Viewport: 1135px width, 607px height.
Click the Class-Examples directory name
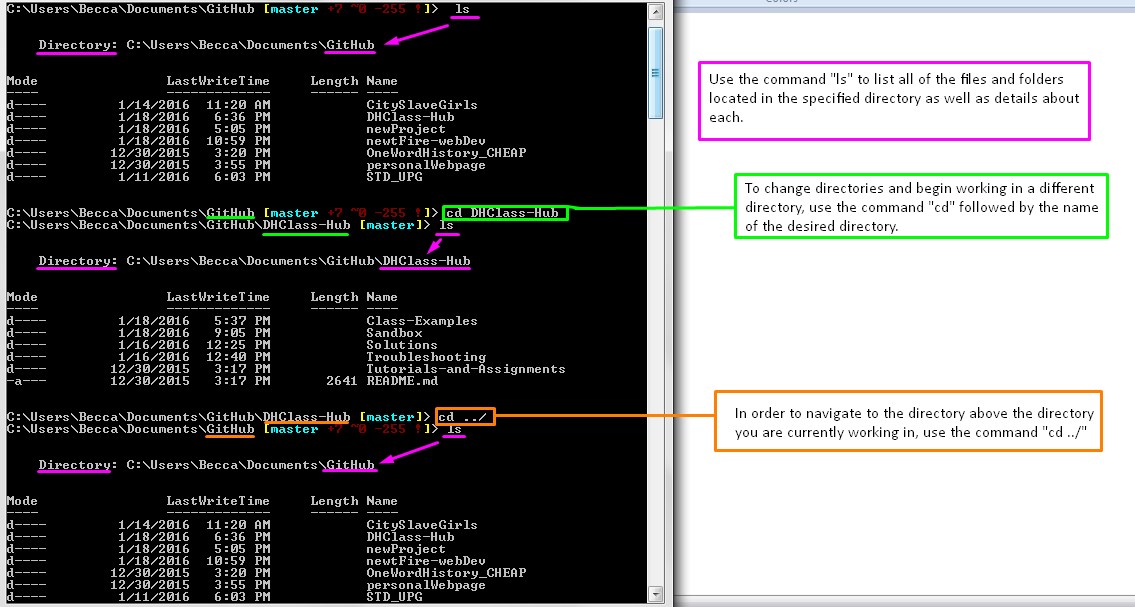point(421,321)
